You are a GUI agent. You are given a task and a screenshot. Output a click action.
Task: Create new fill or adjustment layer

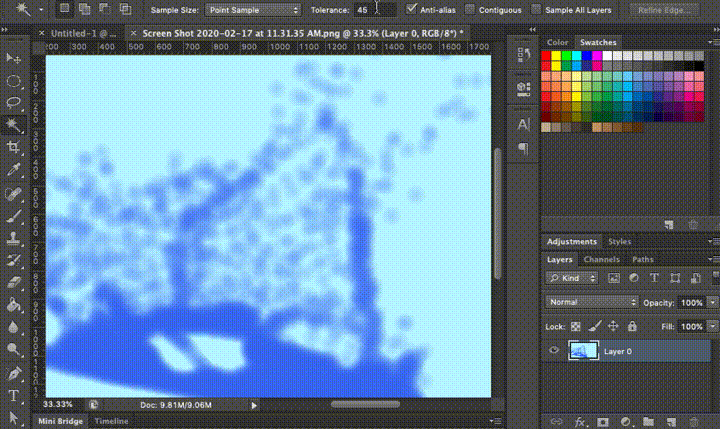[x=625, y=422]
